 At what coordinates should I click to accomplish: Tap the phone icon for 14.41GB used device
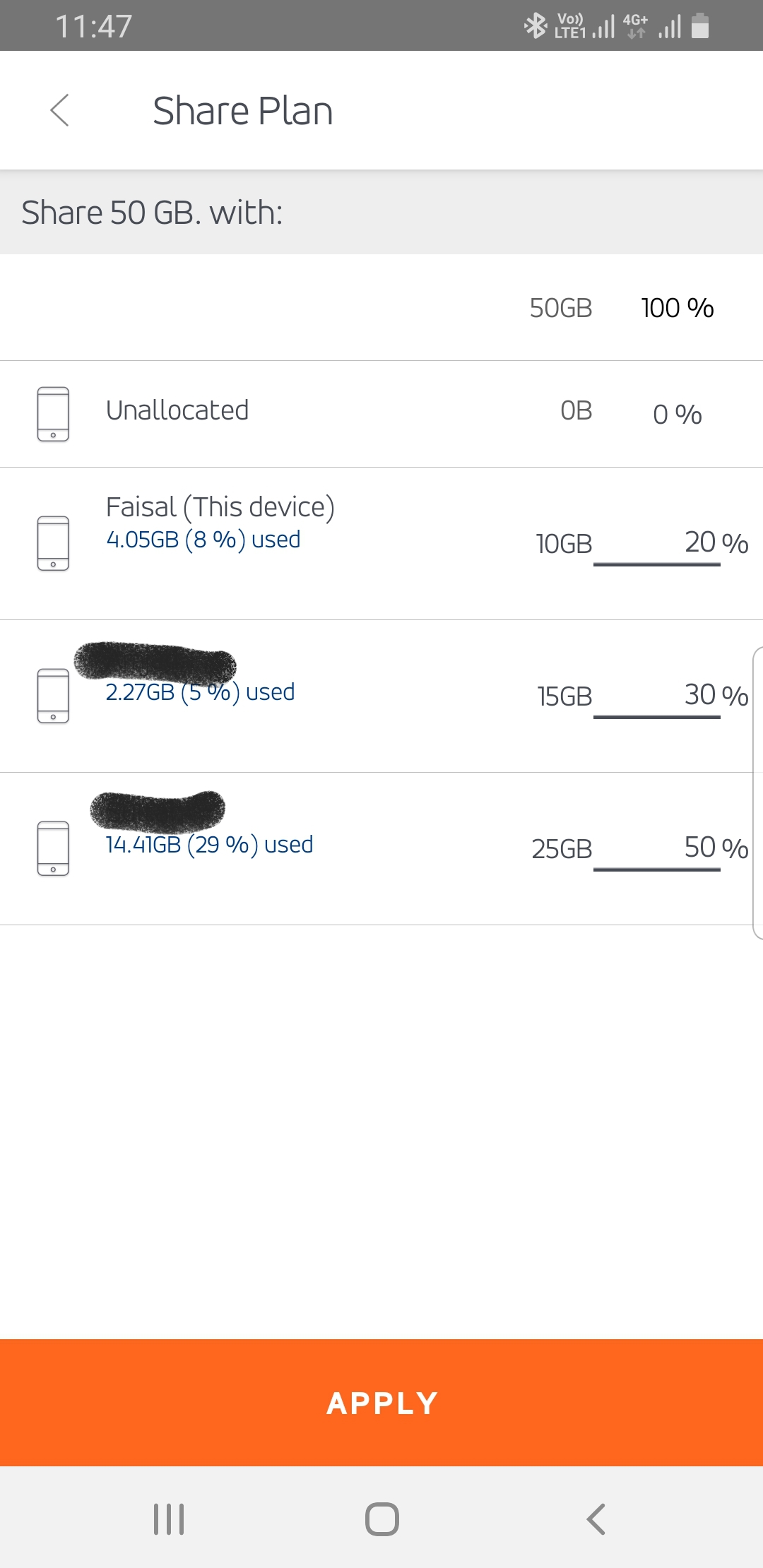53,848
